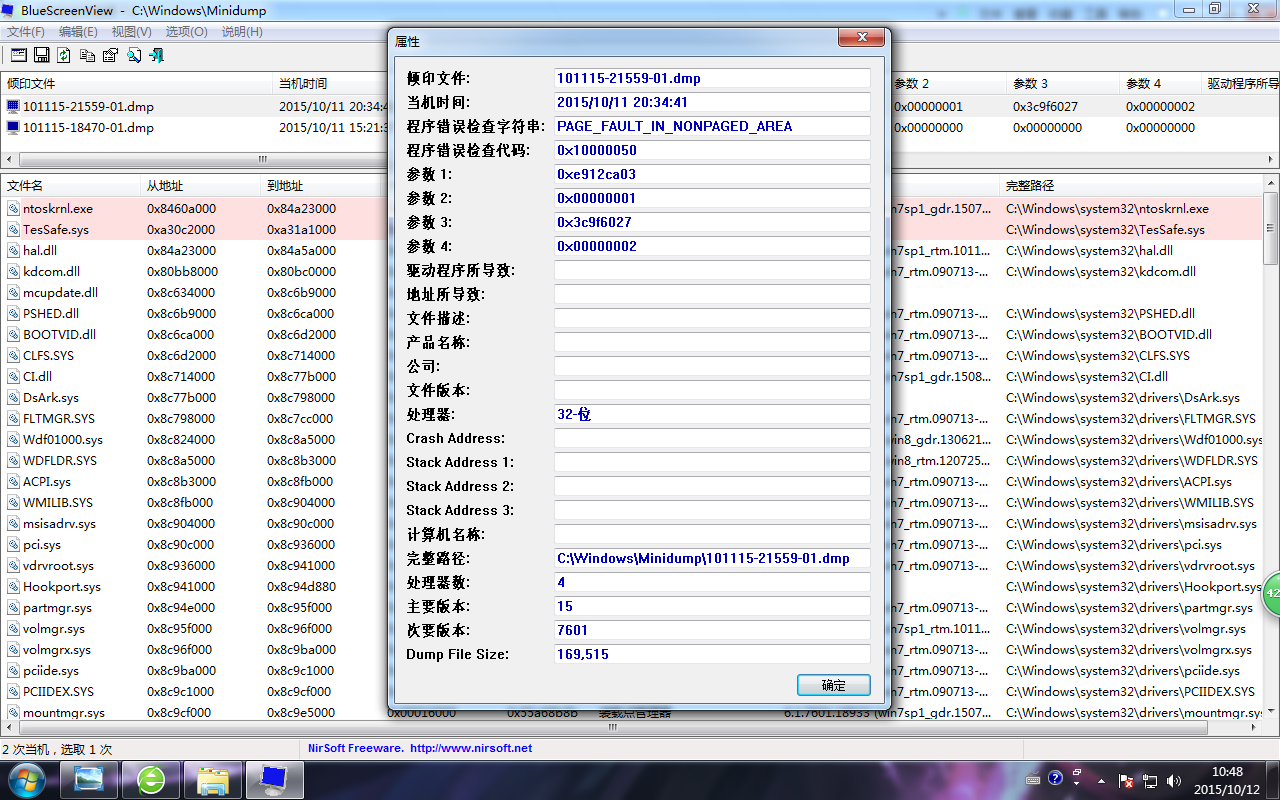Image resolution: width=1280 pixels, height=800 pixels.
Task: Click the Action Center flag tray icon
Action: click(1126, 780)
